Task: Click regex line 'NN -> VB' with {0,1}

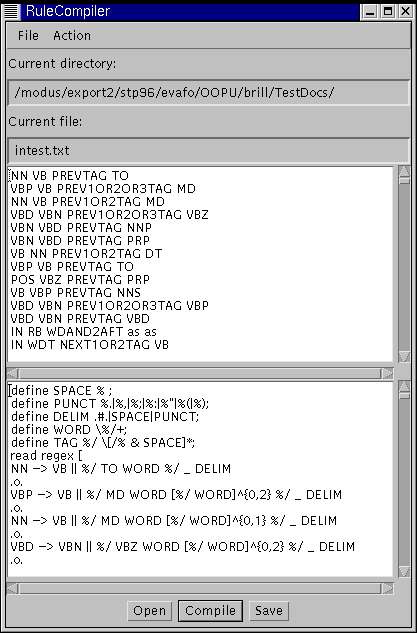Action: pos(174,521)
